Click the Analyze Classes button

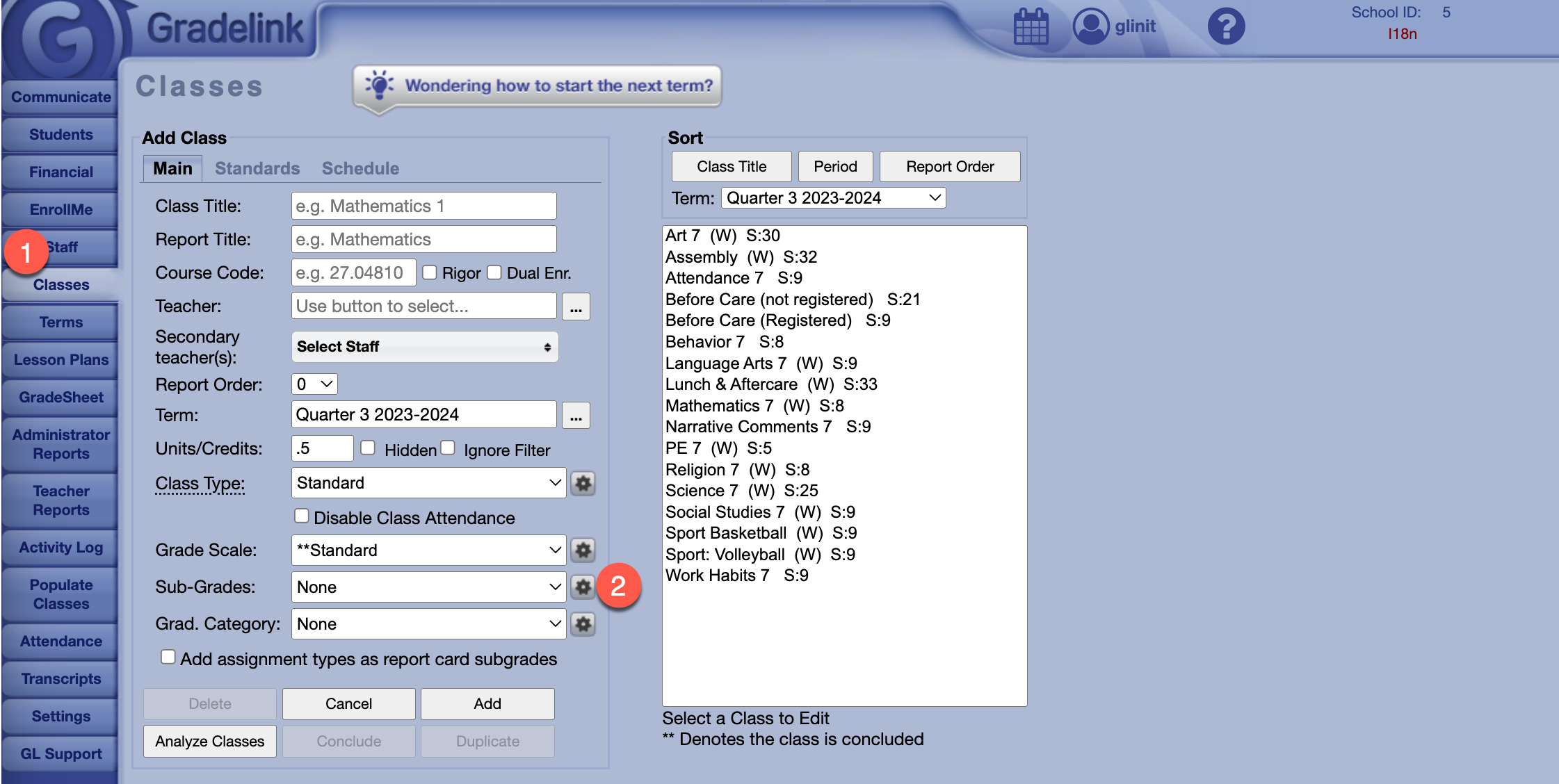coord(209,742)
